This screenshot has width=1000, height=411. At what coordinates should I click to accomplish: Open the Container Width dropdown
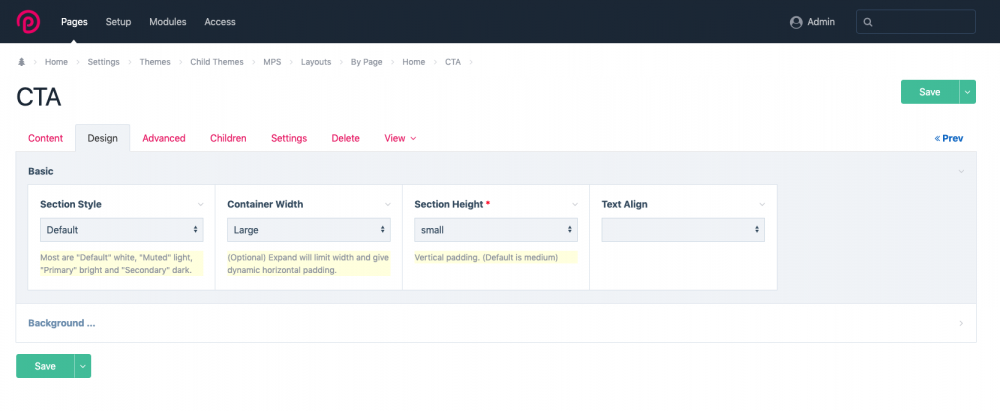pyautogui.click(x=309, y=230)
